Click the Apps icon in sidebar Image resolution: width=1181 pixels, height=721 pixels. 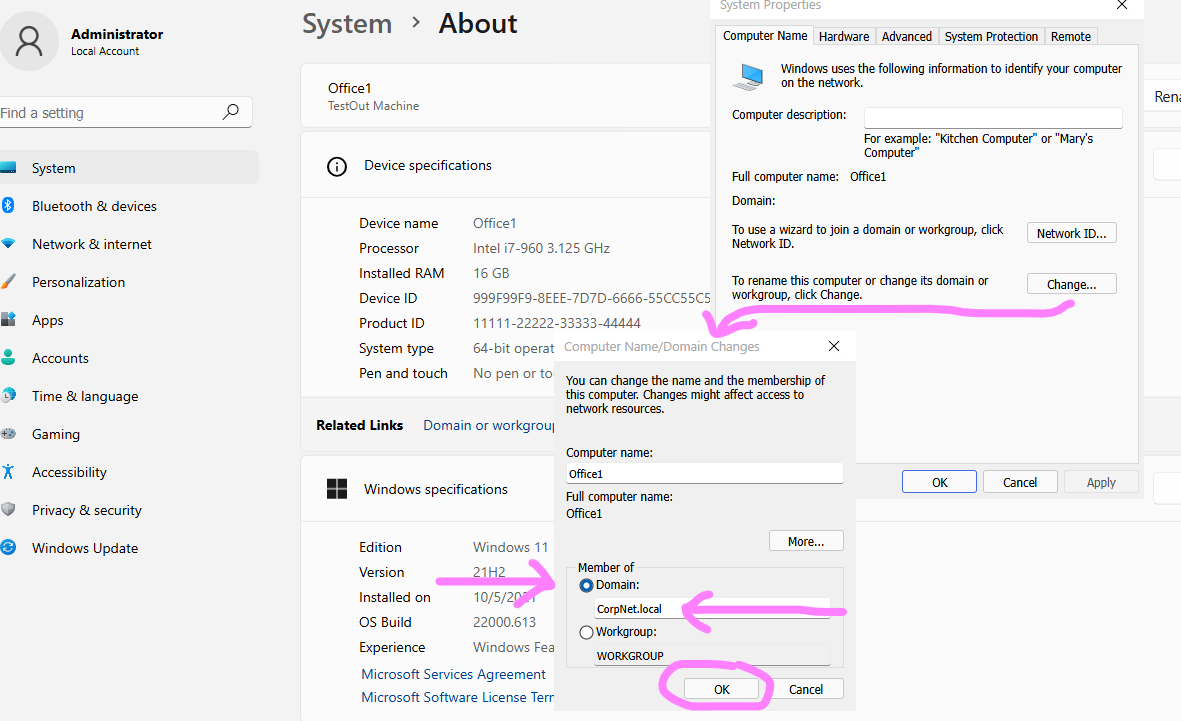pyautogui.click(x=8, y=319)
